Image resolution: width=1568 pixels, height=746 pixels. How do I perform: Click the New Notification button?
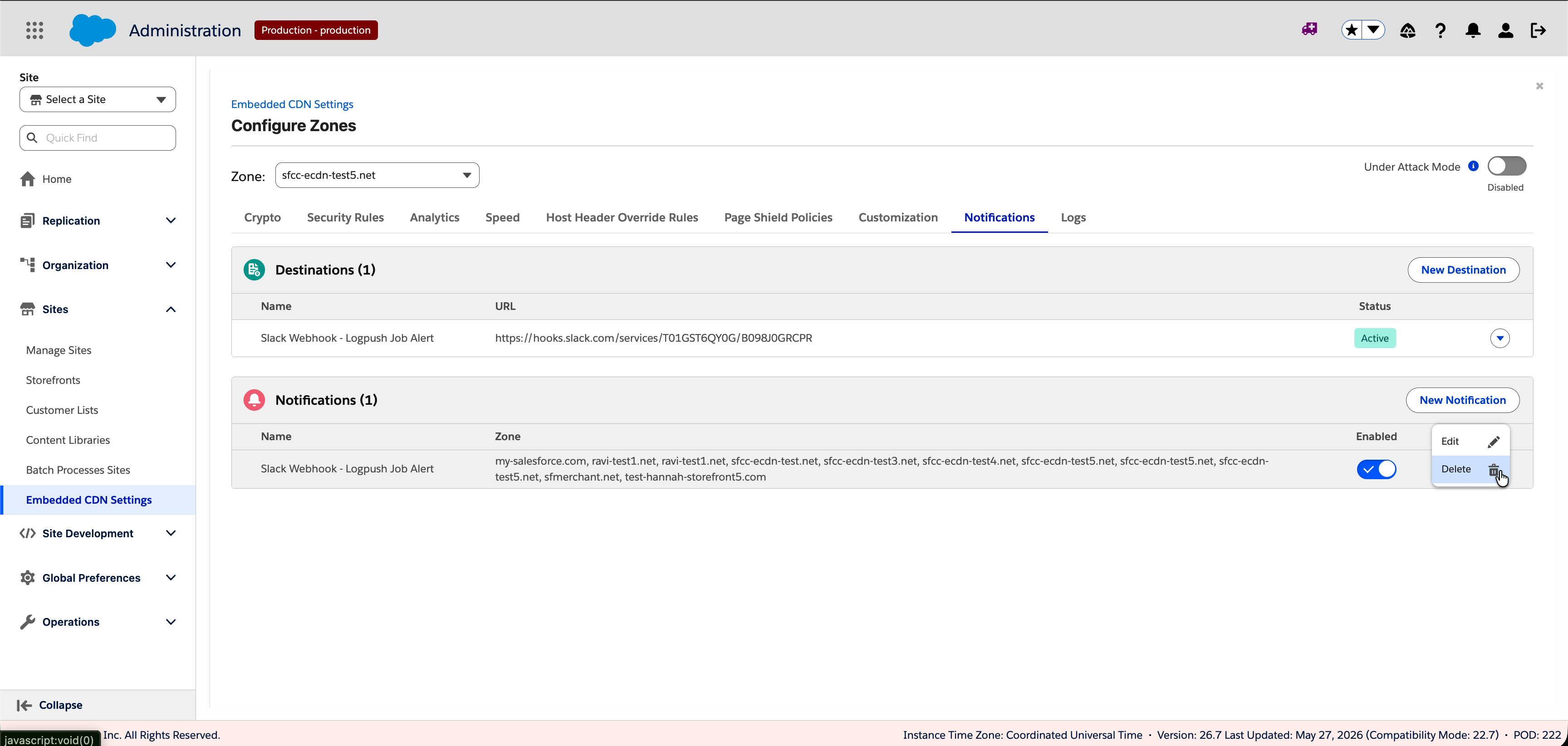(x=1463, y=400)
